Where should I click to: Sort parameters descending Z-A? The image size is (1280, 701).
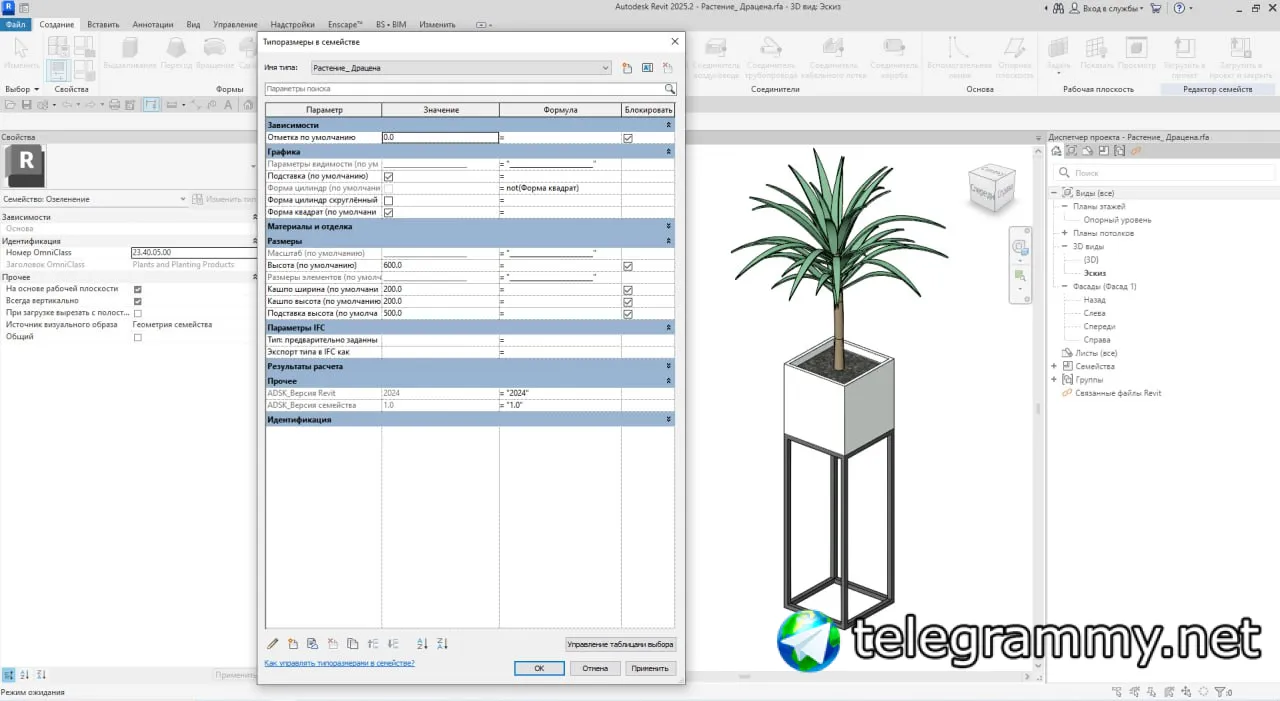(443, 644)
